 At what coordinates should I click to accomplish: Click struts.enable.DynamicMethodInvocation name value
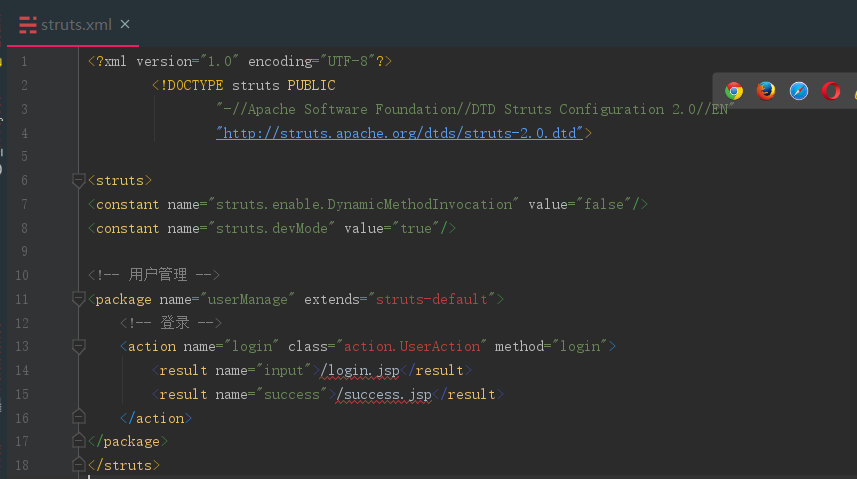[363, 204]
